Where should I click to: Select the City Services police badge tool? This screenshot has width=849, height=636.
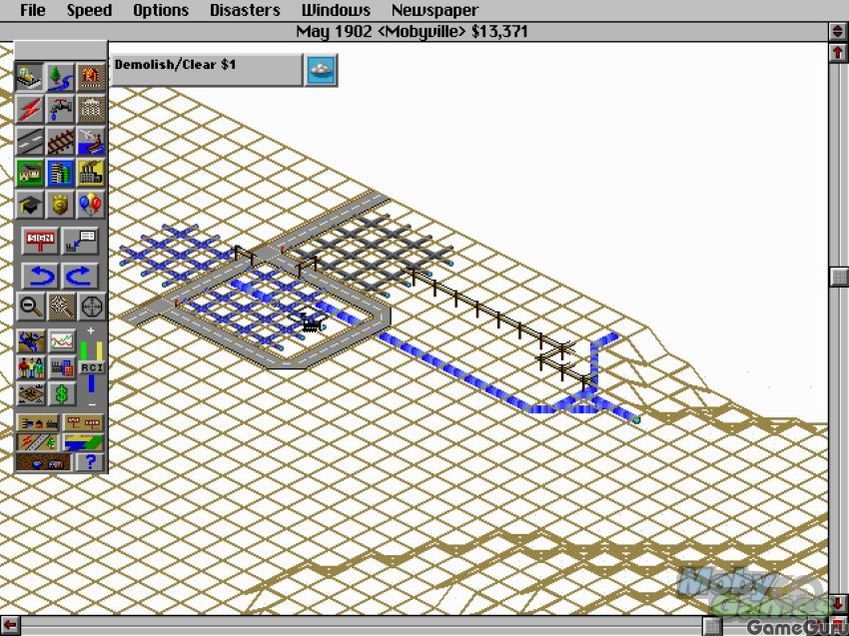60,205
